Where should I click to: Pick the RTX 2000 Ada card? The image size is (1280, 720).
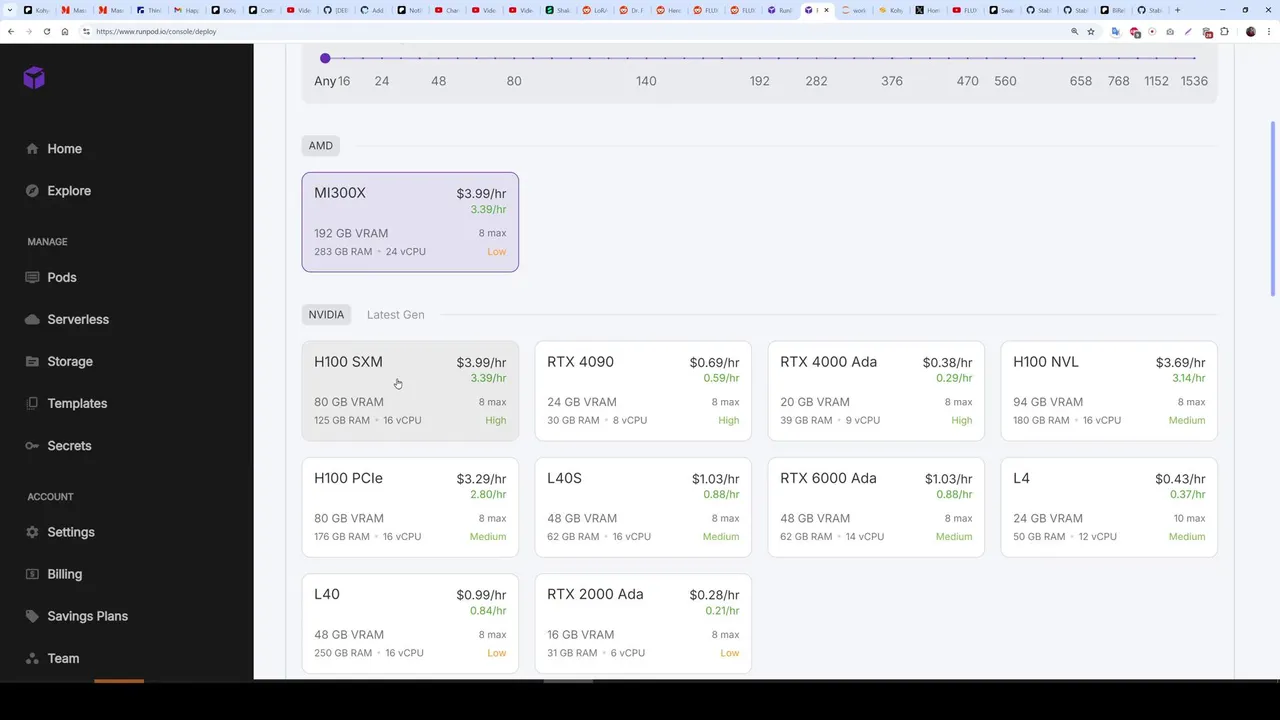pos(643,623)
